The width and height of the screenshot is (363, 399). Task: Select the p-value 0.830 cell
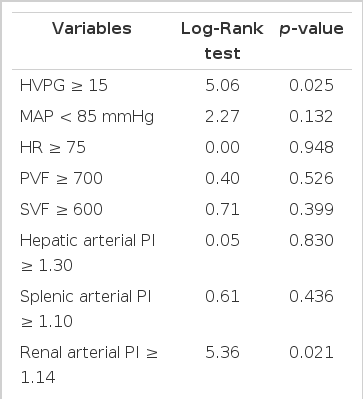click(311, 240)
